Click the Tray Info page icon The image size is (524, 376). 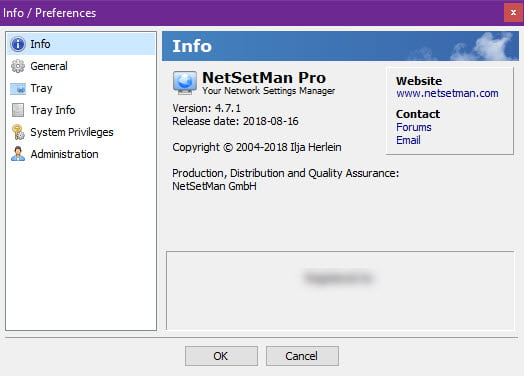coord(18,110)
